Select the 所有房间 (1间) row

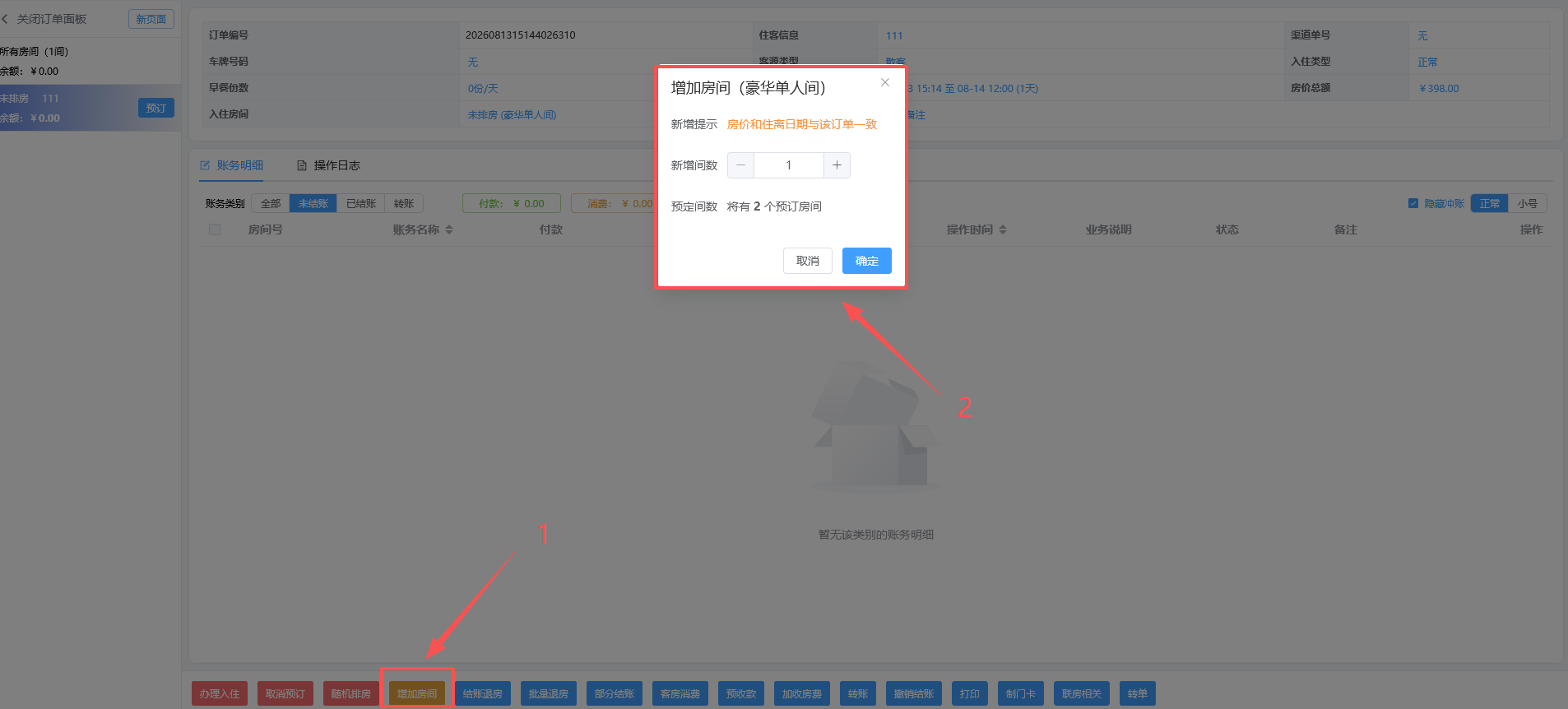pyautogui.click(x=90, y=61)
